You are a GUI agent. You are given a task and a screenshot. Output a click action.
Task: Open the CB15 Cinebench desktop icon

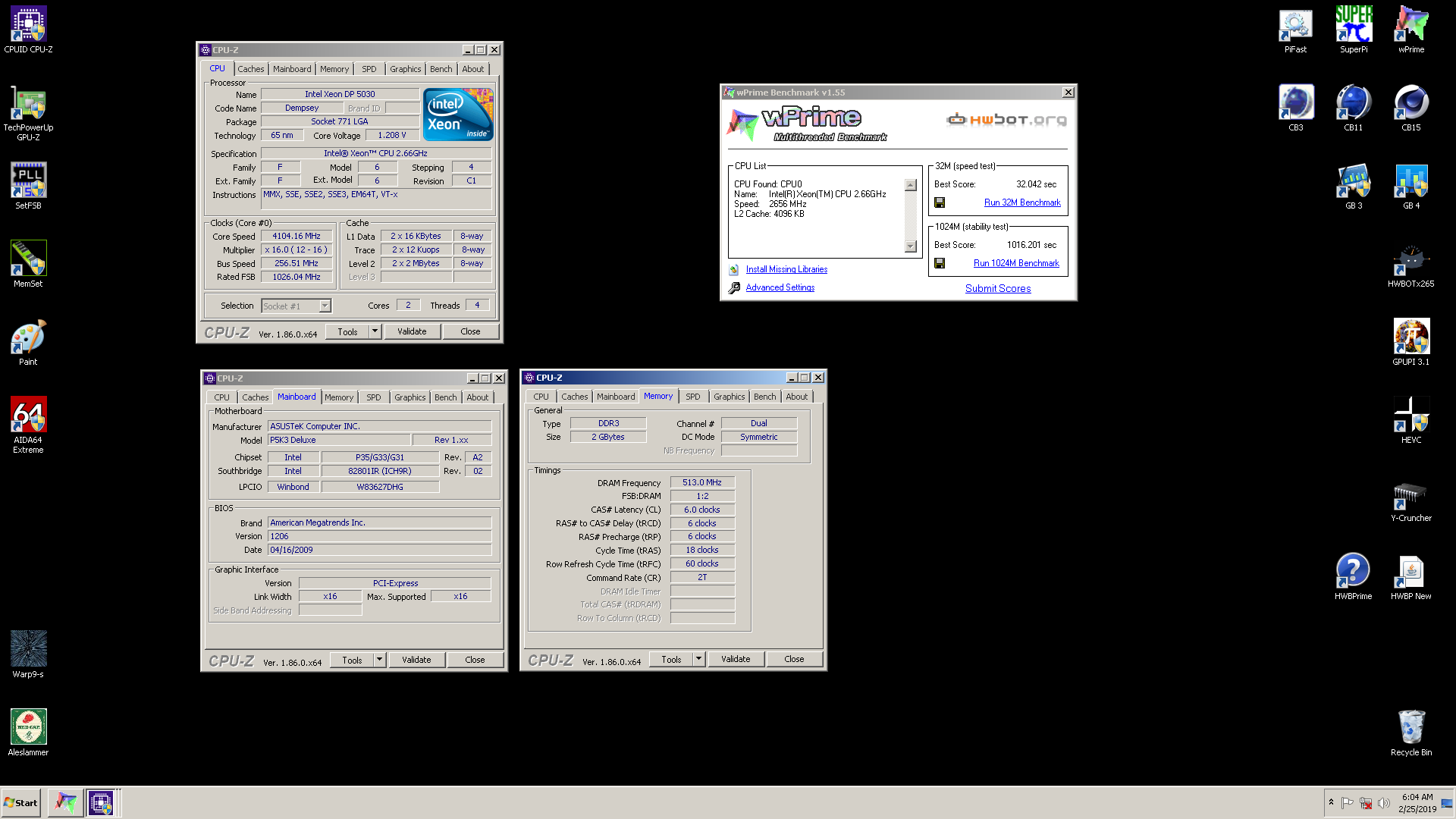1411,108
